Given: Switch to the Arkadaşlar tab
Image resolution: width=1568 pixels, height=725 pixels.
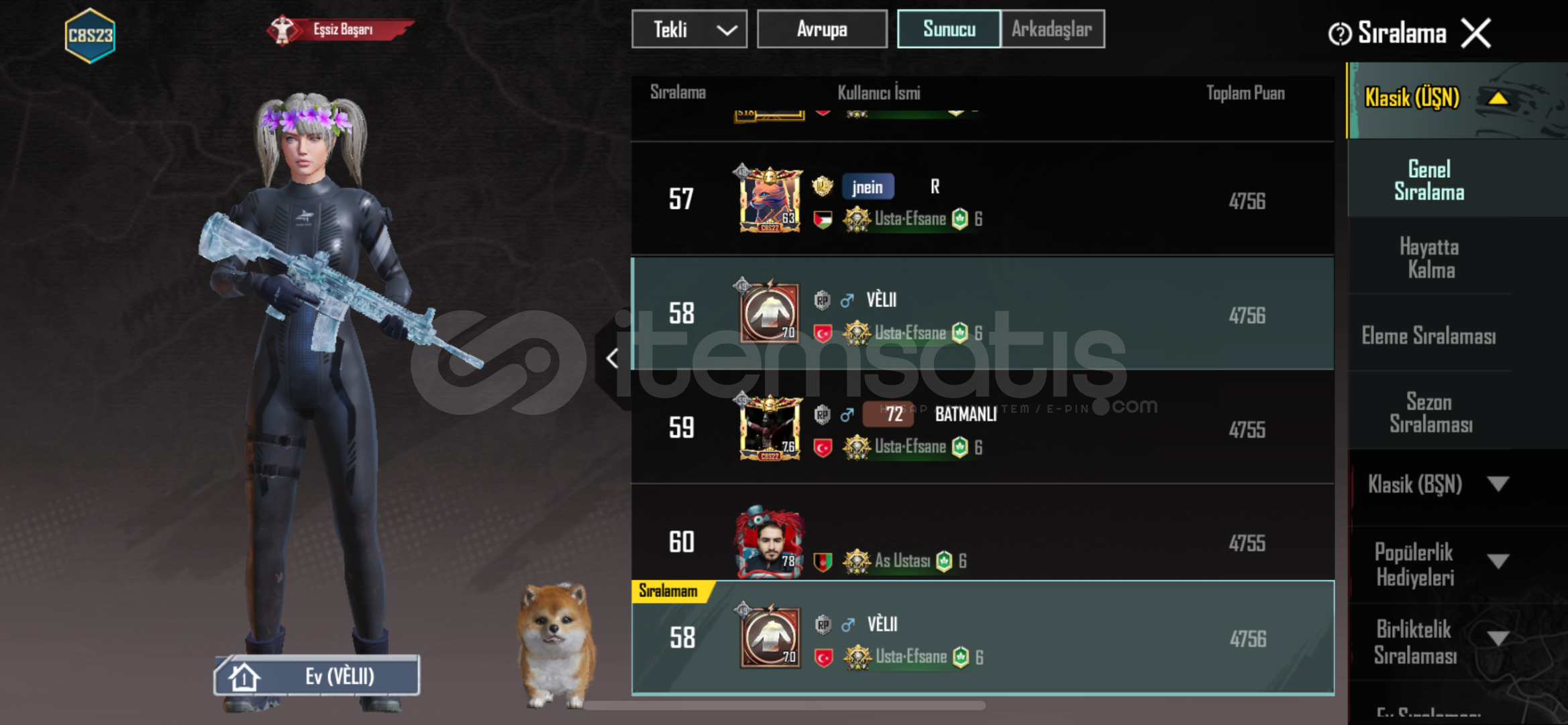Looking at the screenshot, I should click(x=1052, y=29).
